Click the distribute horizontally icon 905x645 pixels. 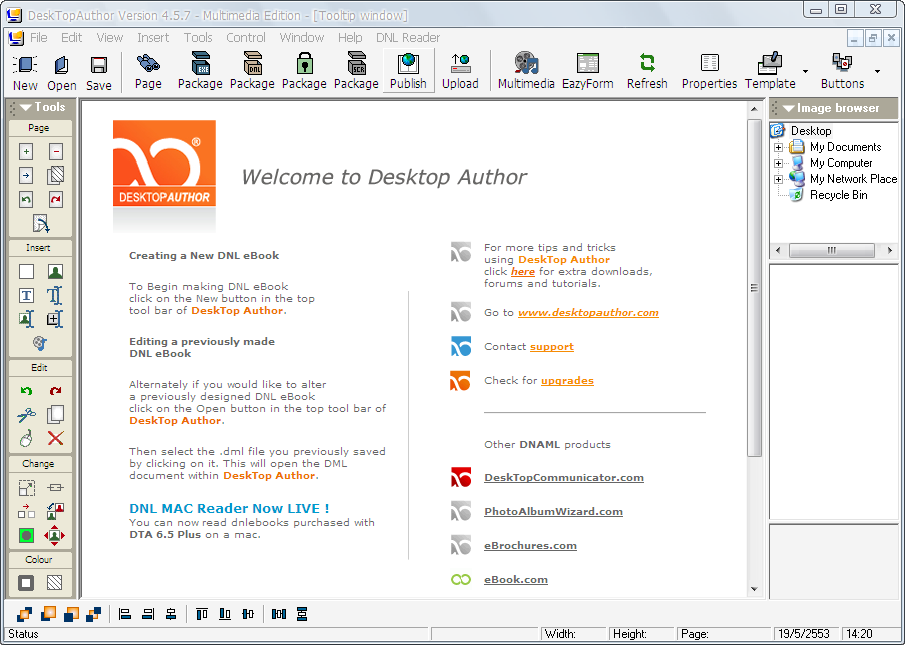click(279, 614)
